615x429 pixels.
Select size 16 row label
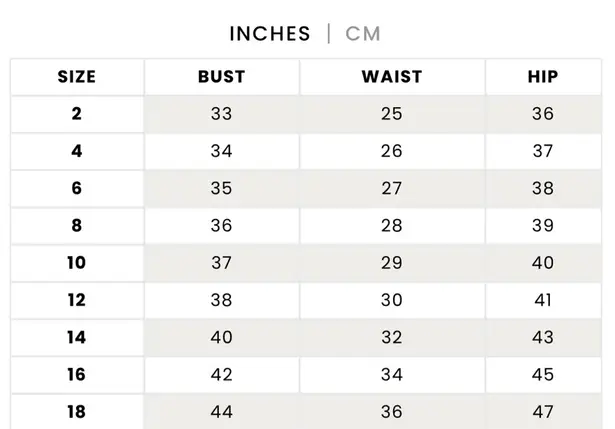coord(77,375)
